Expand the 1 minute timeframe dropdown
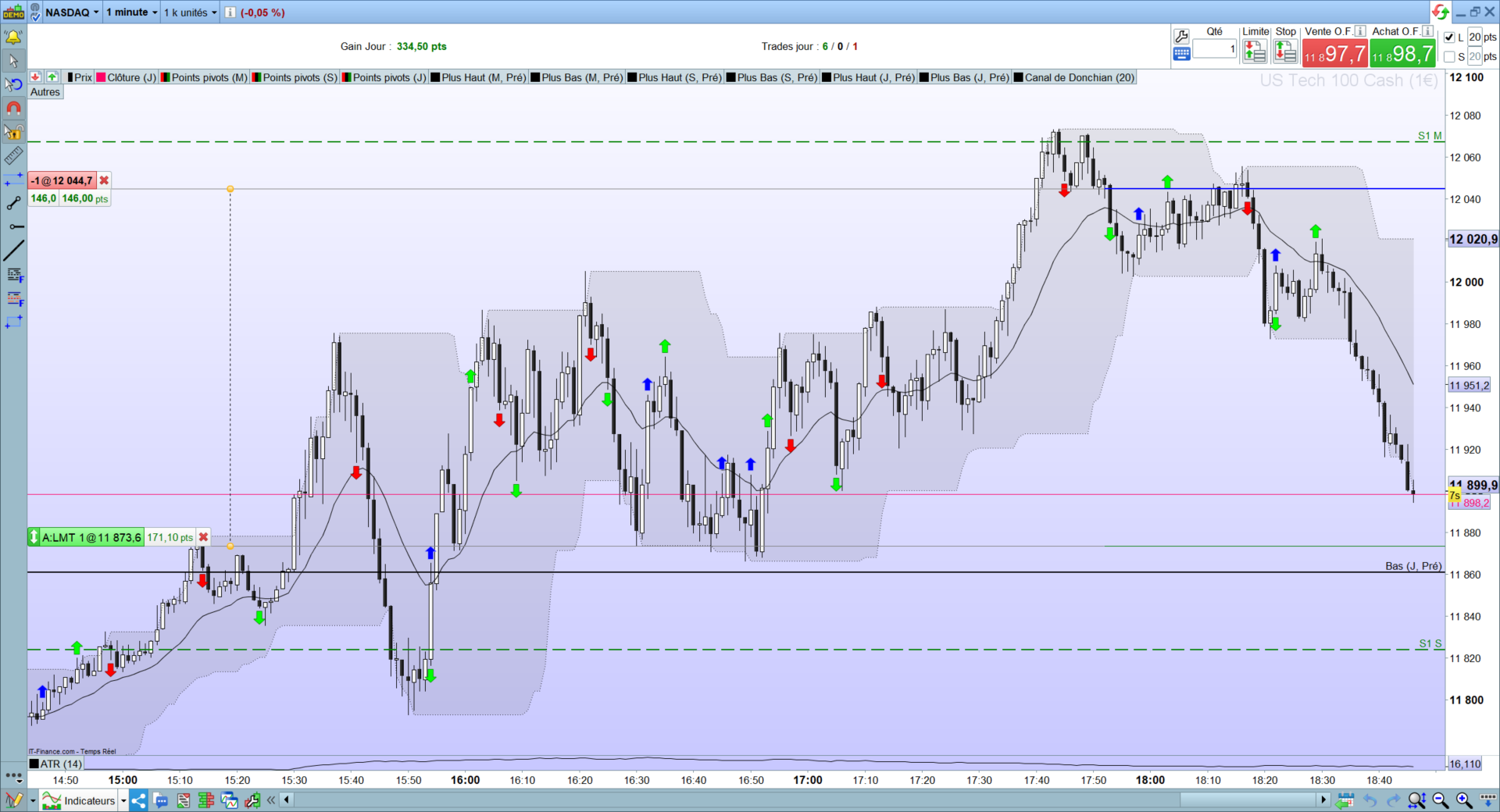1500x812 pixels. tap(131, 12)
